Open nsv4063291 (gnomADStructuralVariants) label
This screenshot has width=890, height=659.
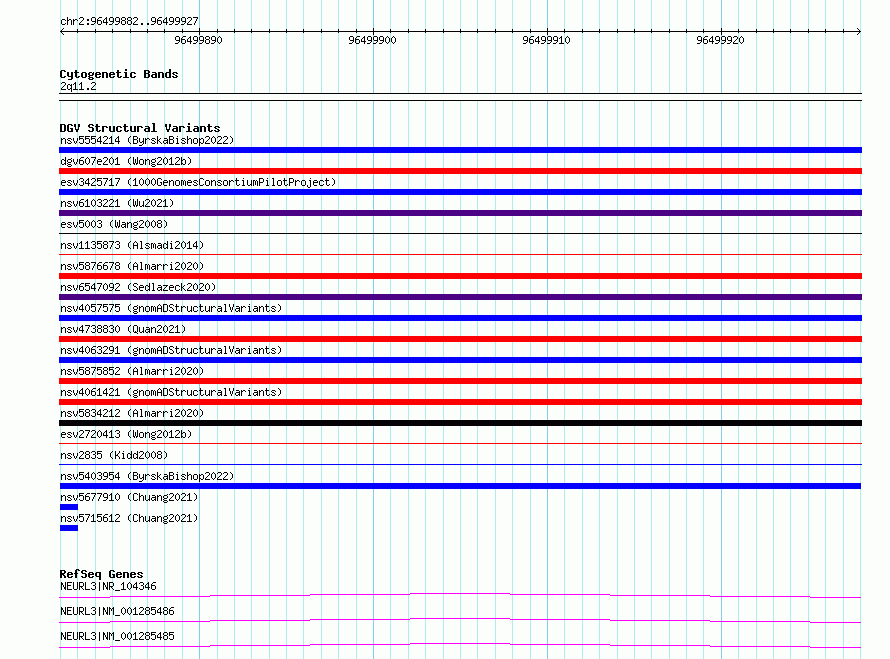(x=171, y=350)
